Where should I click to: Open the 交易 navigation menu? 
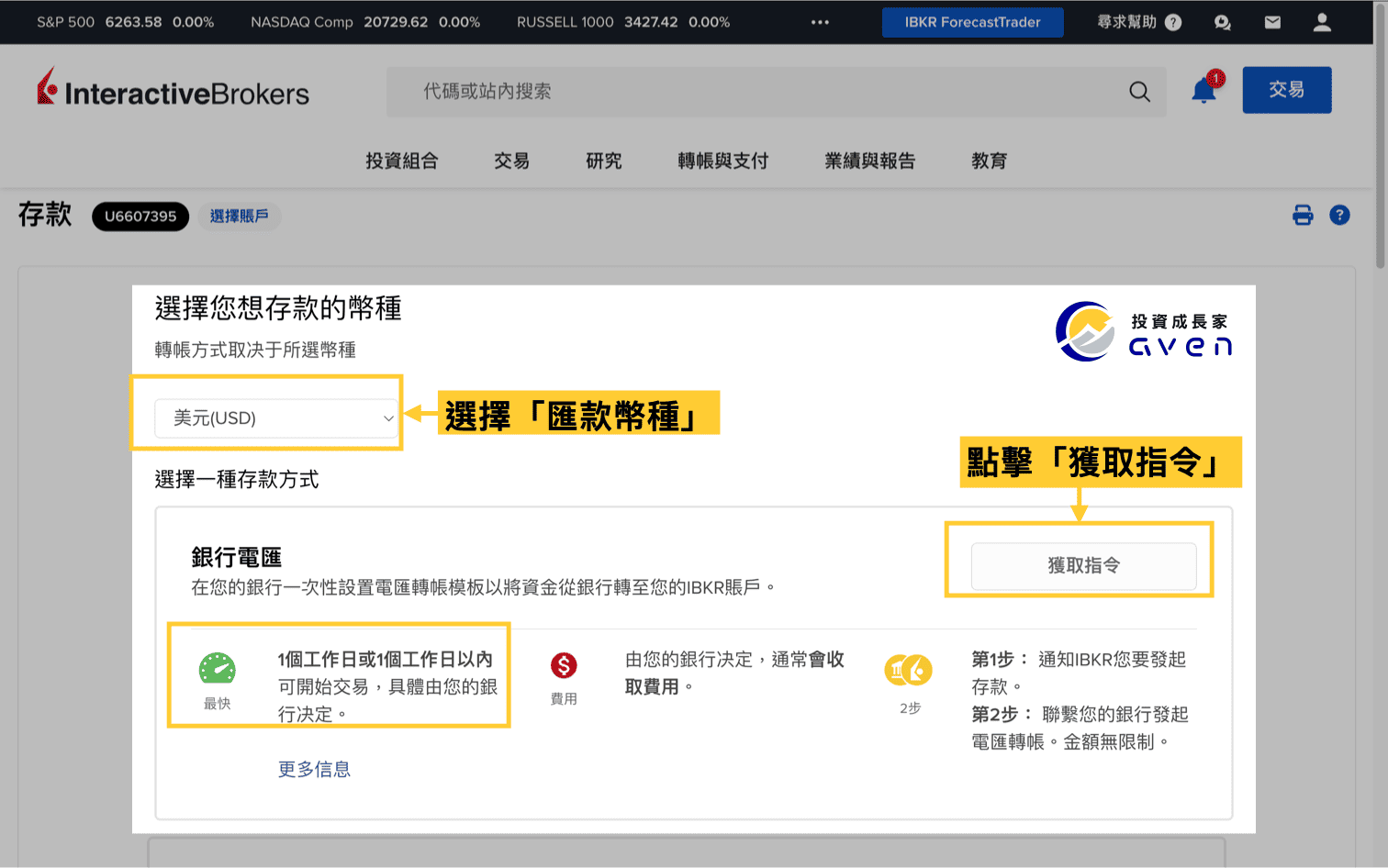[x=511, y=161]
